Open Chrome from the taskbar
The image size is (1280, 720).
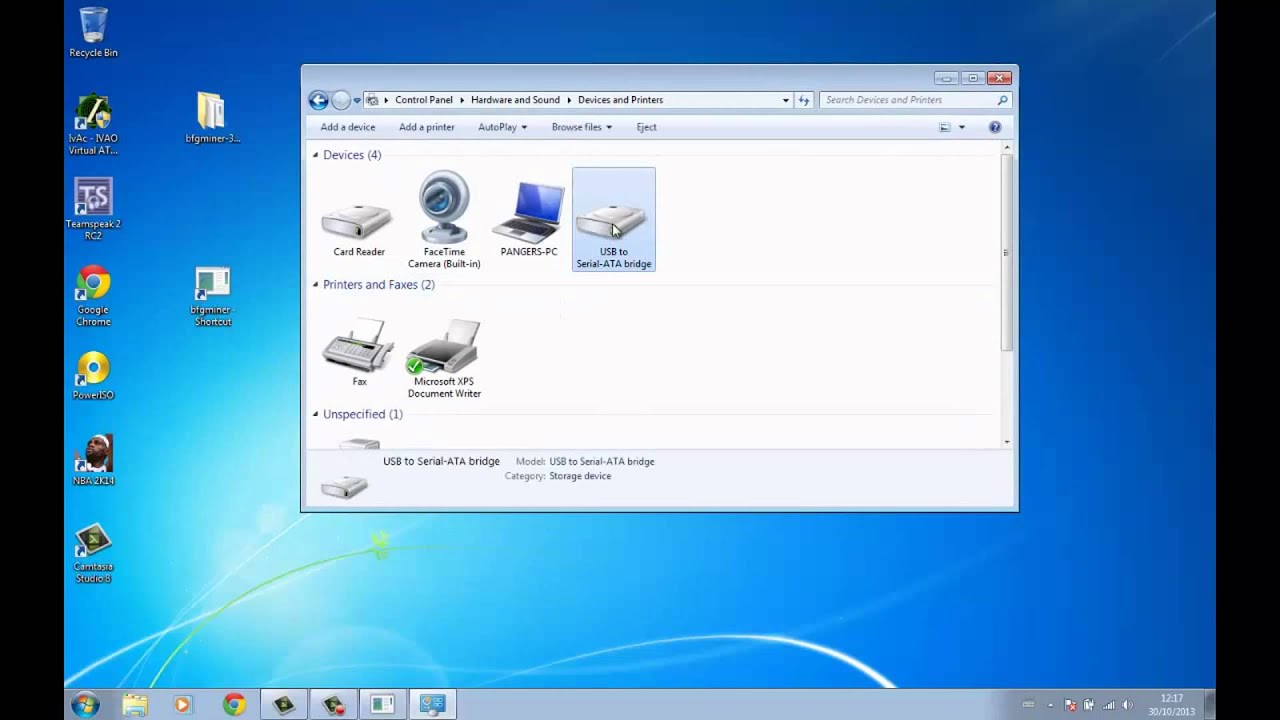234,705
